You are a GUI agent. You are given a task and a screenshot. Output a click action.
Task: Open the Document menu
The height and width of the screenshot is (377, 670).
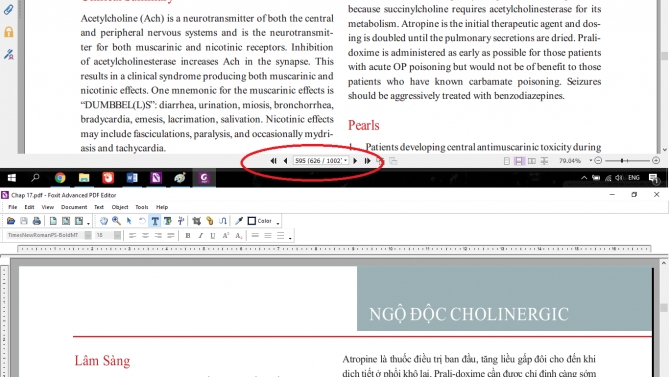74,207
